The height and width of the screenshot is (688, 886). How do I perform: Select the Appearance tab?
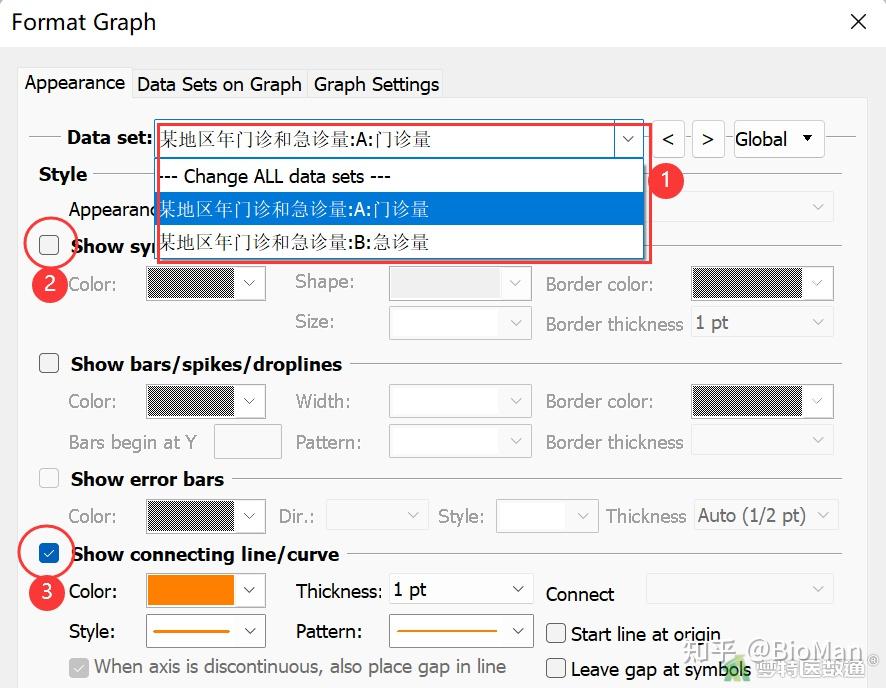point(74,83)
